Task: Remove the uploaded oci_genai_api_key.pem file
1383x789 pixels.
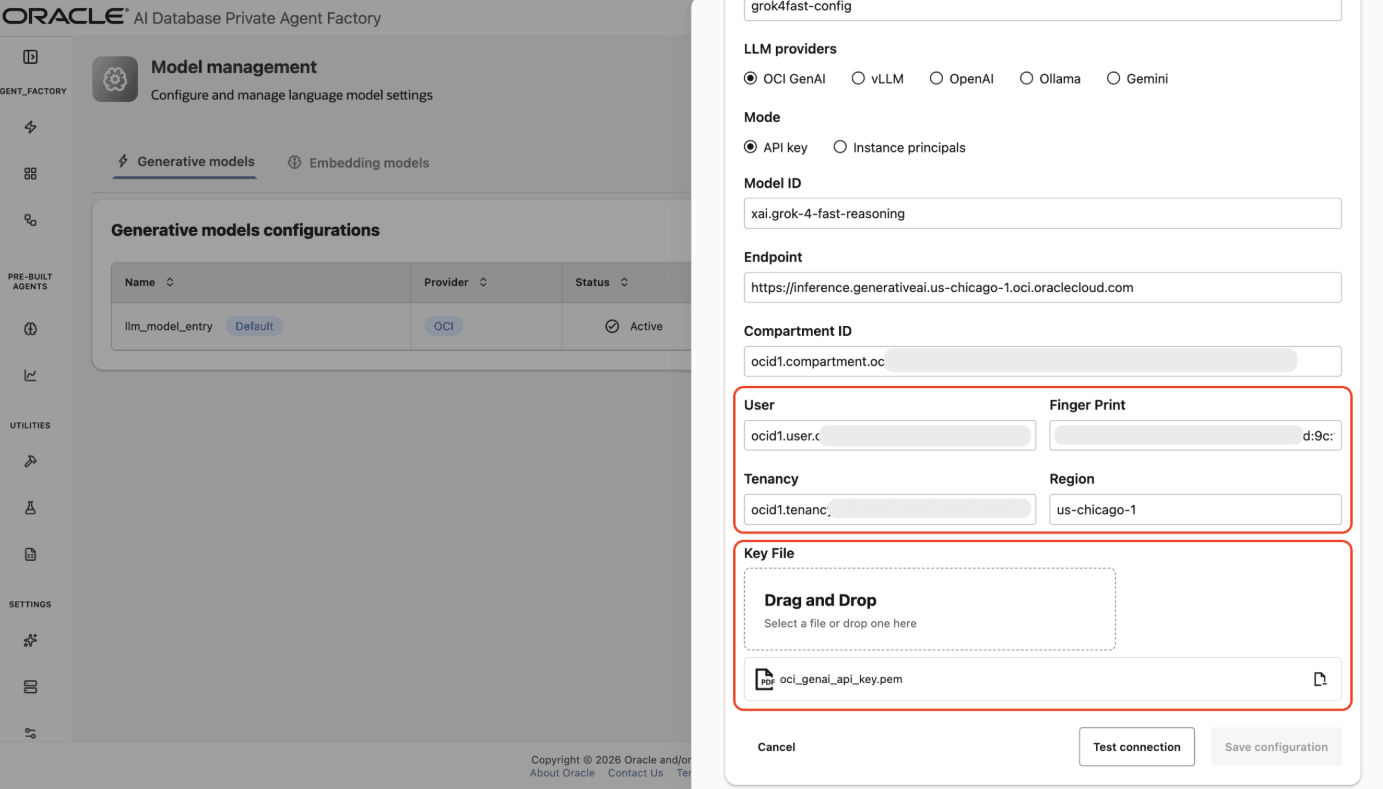Action: [1322, 679]
